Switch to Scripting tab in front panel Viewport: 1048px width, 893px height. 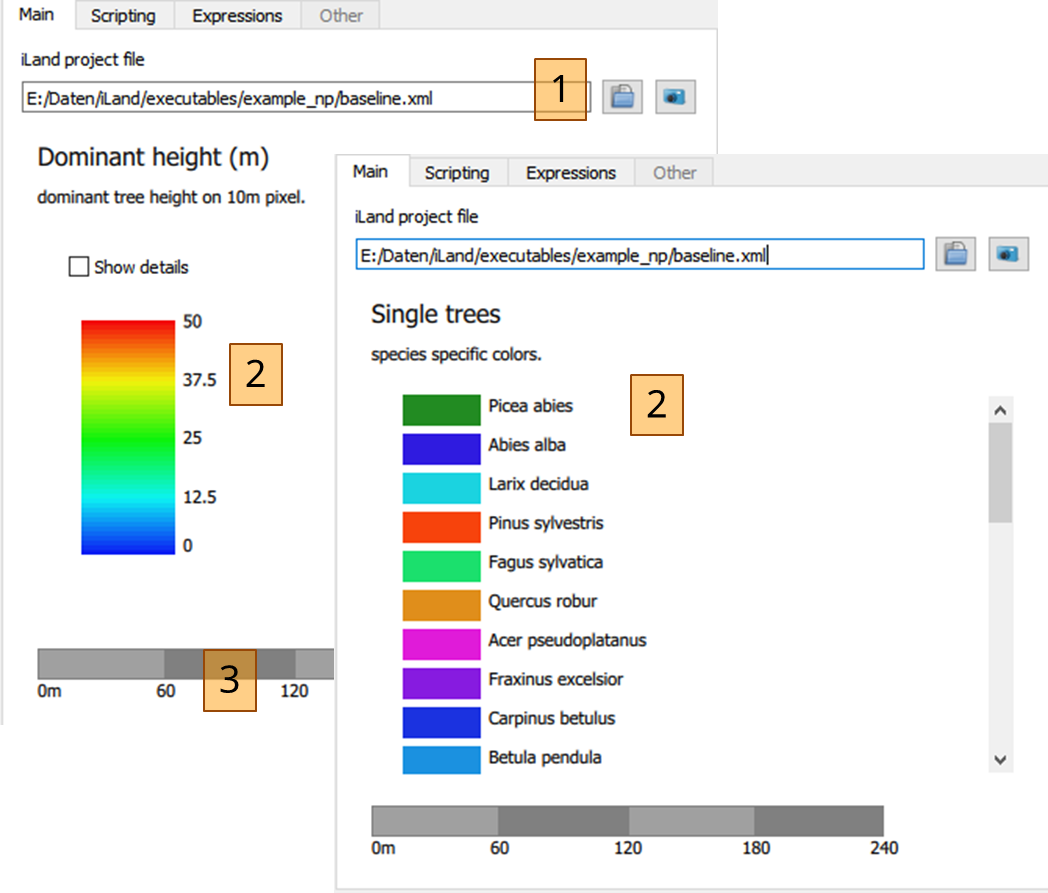click(457, 172)
